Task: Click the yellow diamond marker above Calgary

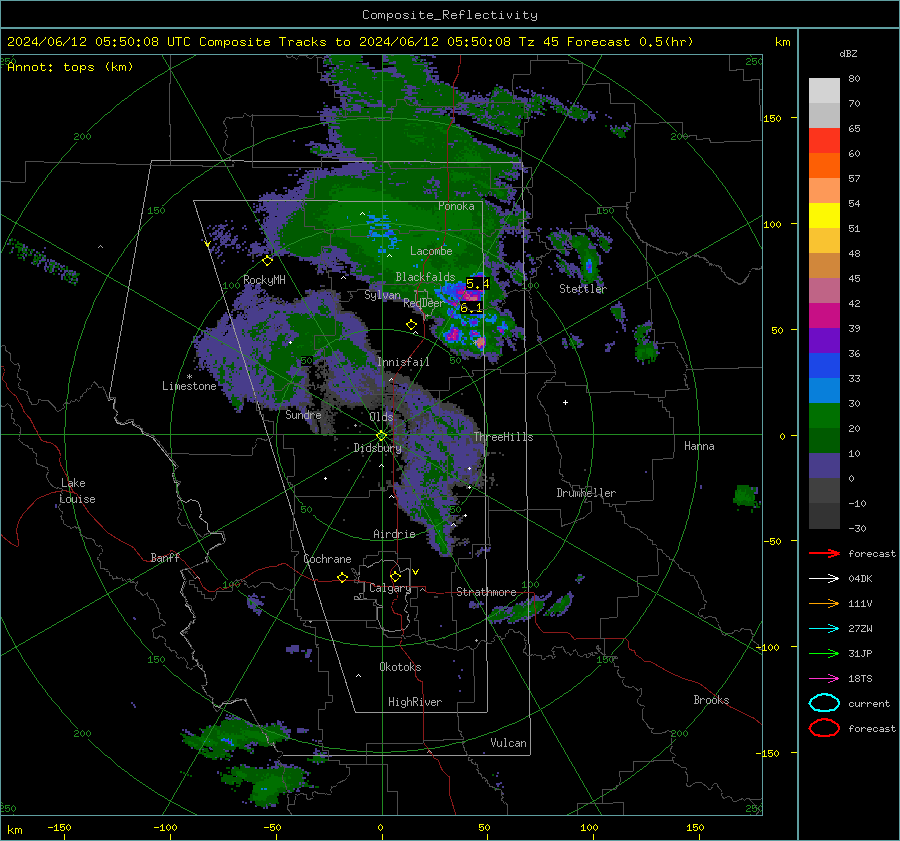Action: pos(395,576)
